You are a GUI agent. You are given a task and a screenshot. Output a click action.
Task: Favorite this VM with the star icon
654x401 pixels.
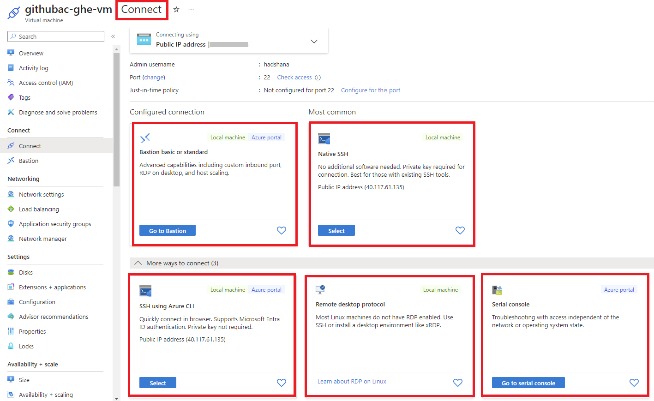(176, 9)
